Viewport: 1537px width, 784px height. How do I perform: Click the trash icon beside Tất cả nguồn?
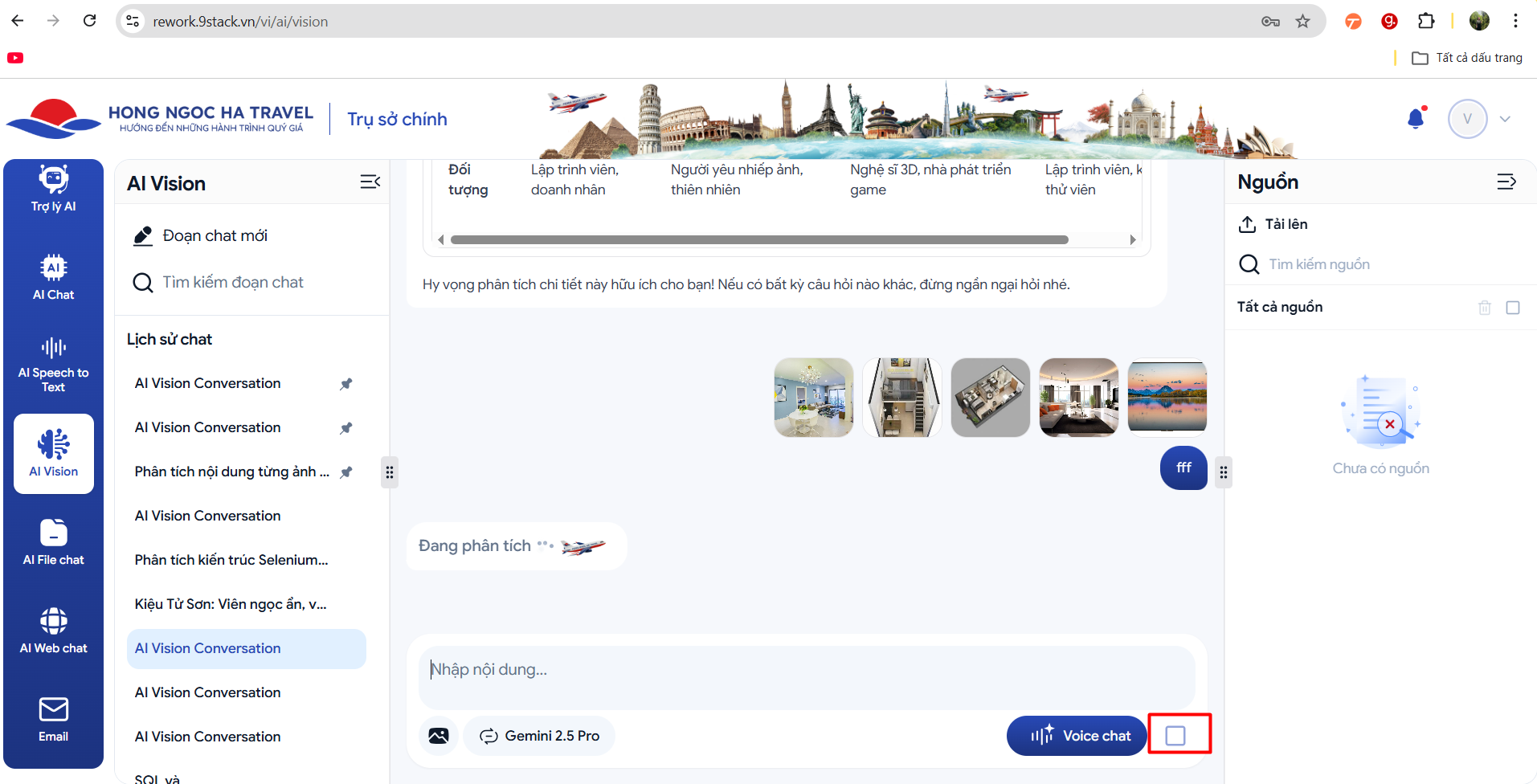(1484, 308)
